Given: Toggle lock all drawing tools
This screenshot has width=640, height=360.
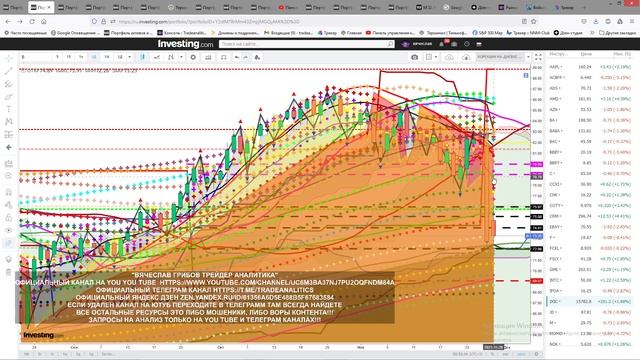Looking at the screenshot, I should pos(9,218).
